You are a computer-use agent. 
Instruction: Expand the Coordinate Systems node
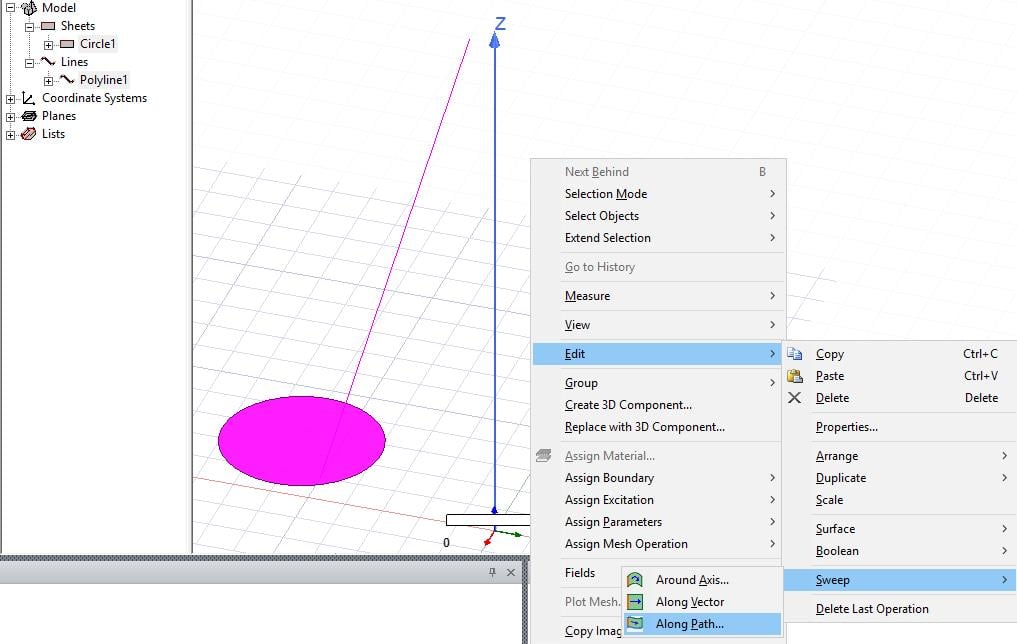[10, 99]
